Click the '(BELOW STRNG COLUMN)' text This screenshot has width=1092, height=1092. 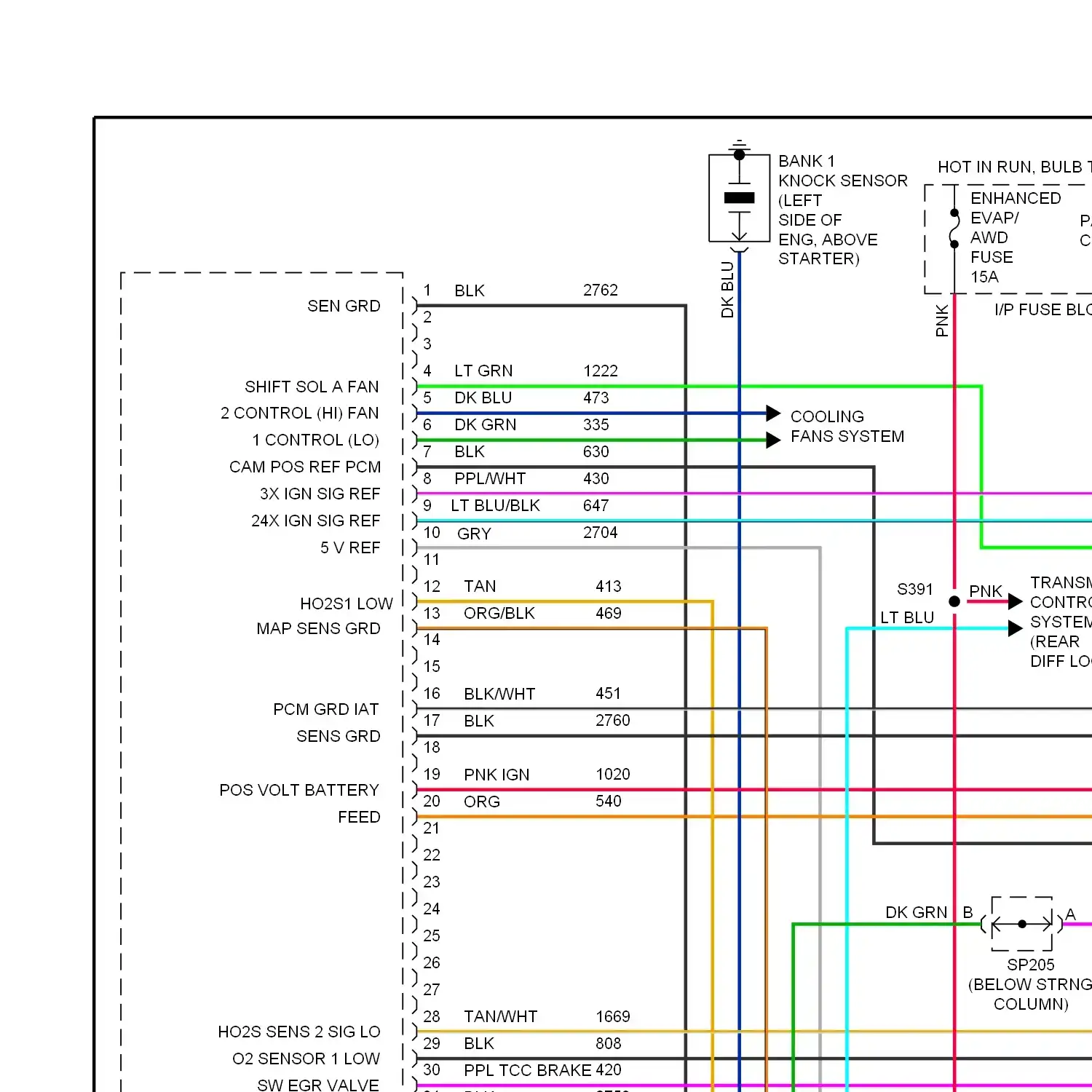tap(1031, 994)
